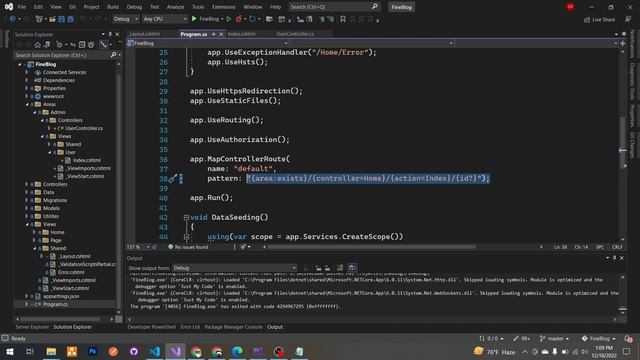Click the quick actions screwdriver icon on line 38
Image resolution: width=640 pixels, height=360 pixels.
[173, 178]
